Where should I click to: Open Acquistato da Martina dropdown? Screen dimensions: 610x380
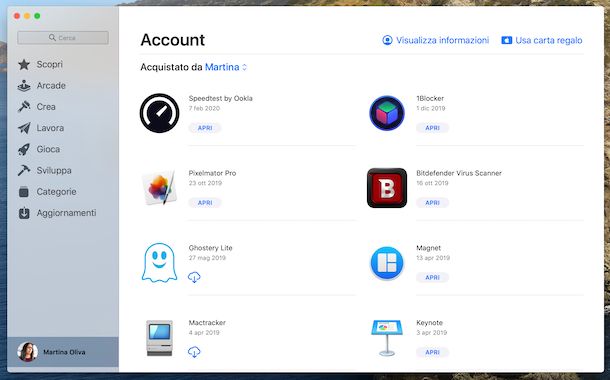coord(226,67)
